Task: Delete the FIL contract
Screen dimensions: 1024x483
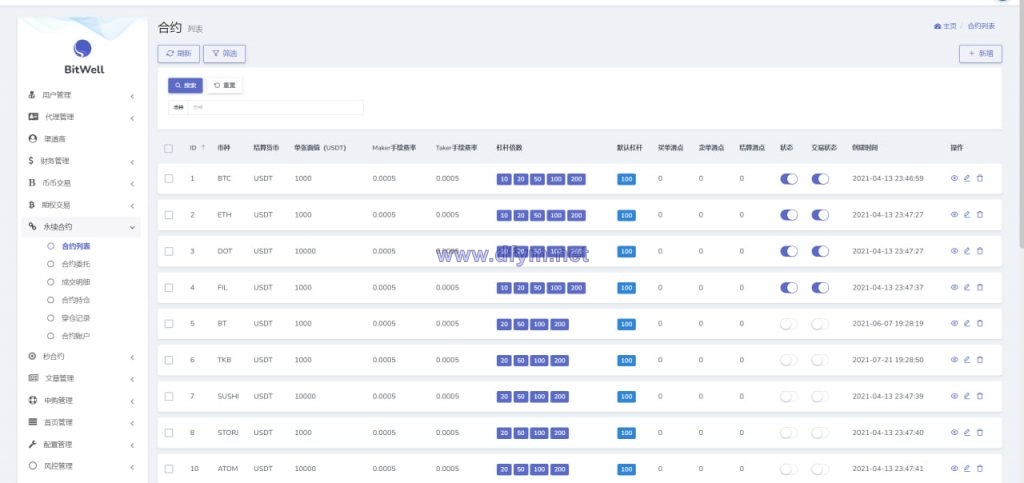Action: (980, 287)
